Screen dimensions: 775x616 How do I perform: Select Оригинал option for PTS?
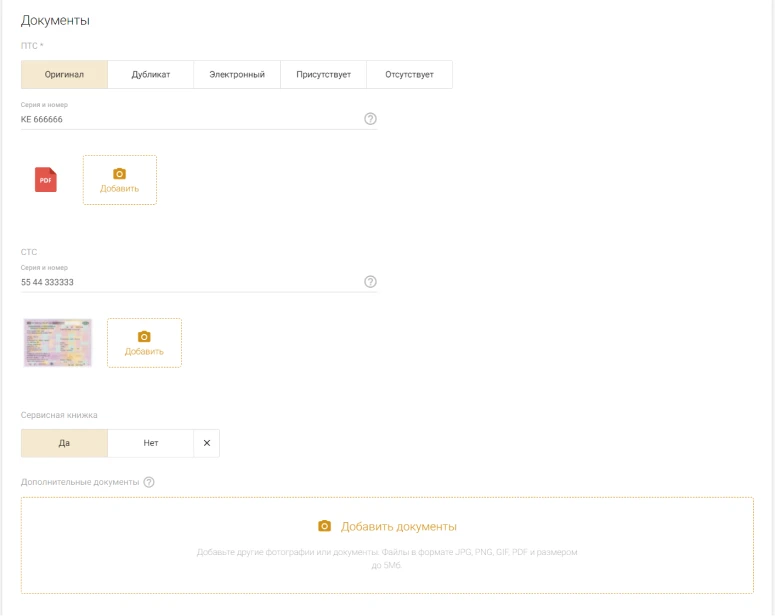click(x=63, y=75)
